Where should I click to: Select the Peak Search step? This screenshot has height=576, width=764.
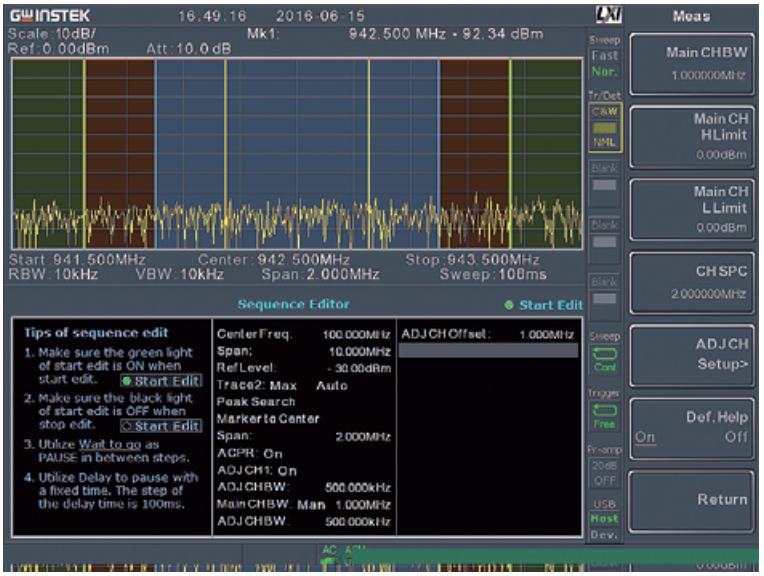click(256, 402)
